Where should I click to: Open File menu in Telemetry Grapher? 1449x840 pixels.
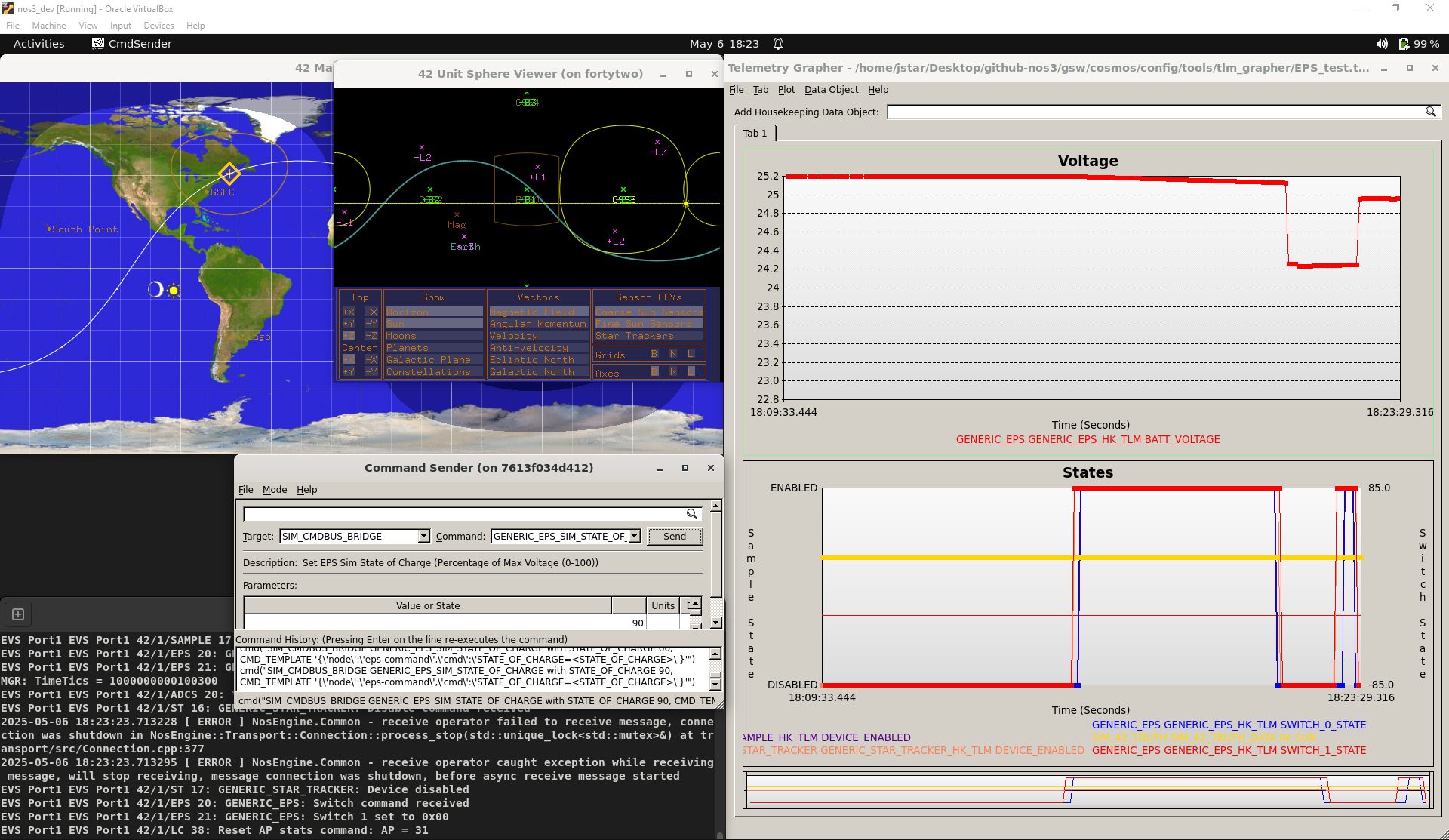tap(736, 89)
